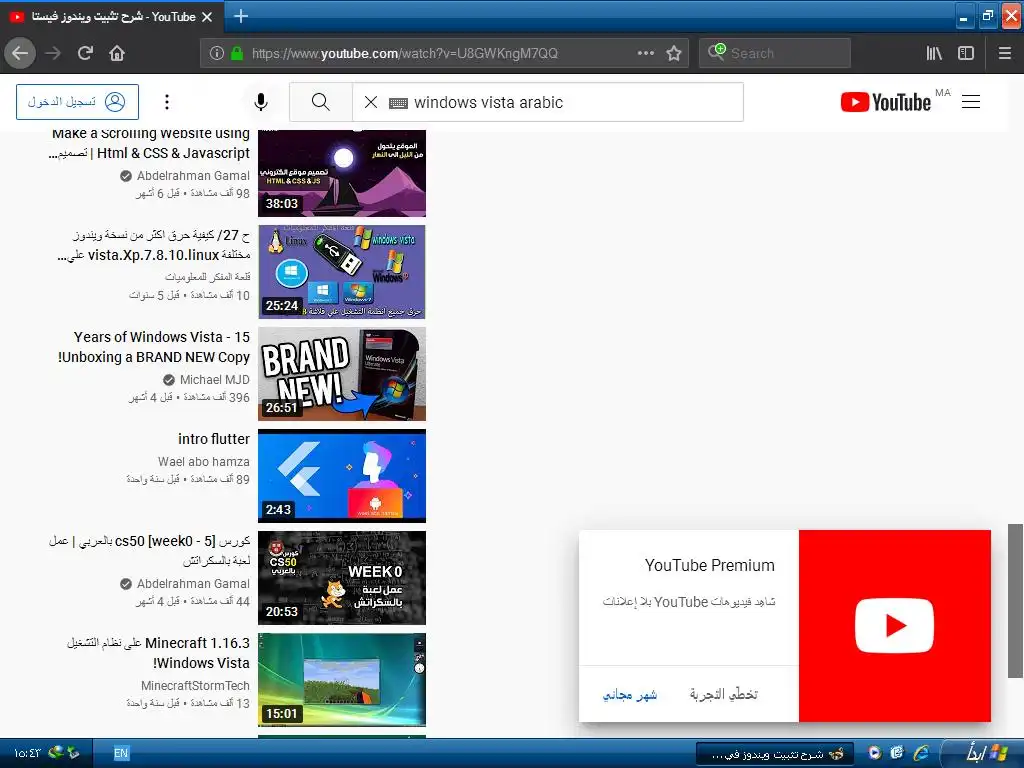Open the cs50 [week0 - 5] video title
1024x768 pixels.
150,551
